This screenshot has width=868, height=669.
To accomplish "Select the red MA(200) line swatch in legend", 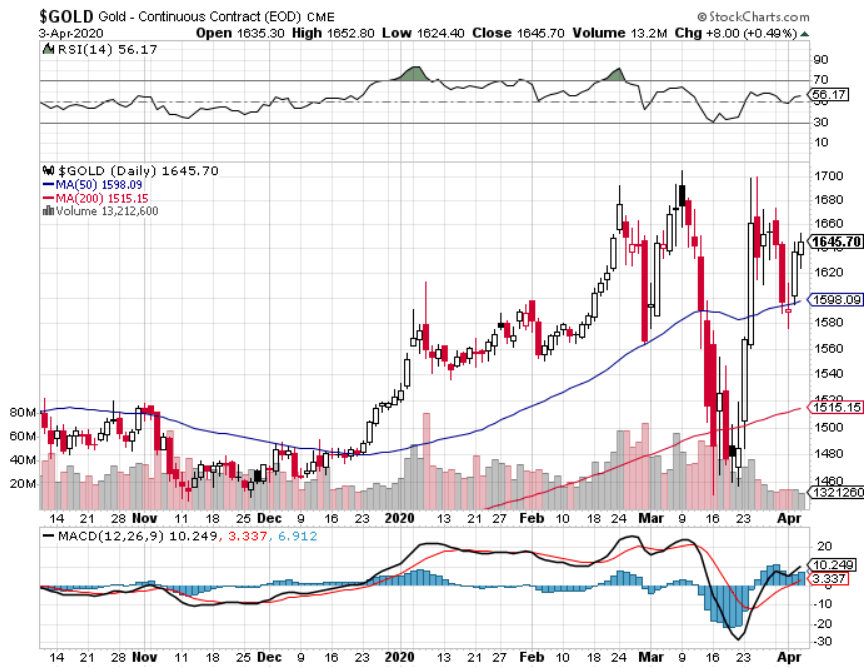I will pyautogui.click(x=49, y=198).
